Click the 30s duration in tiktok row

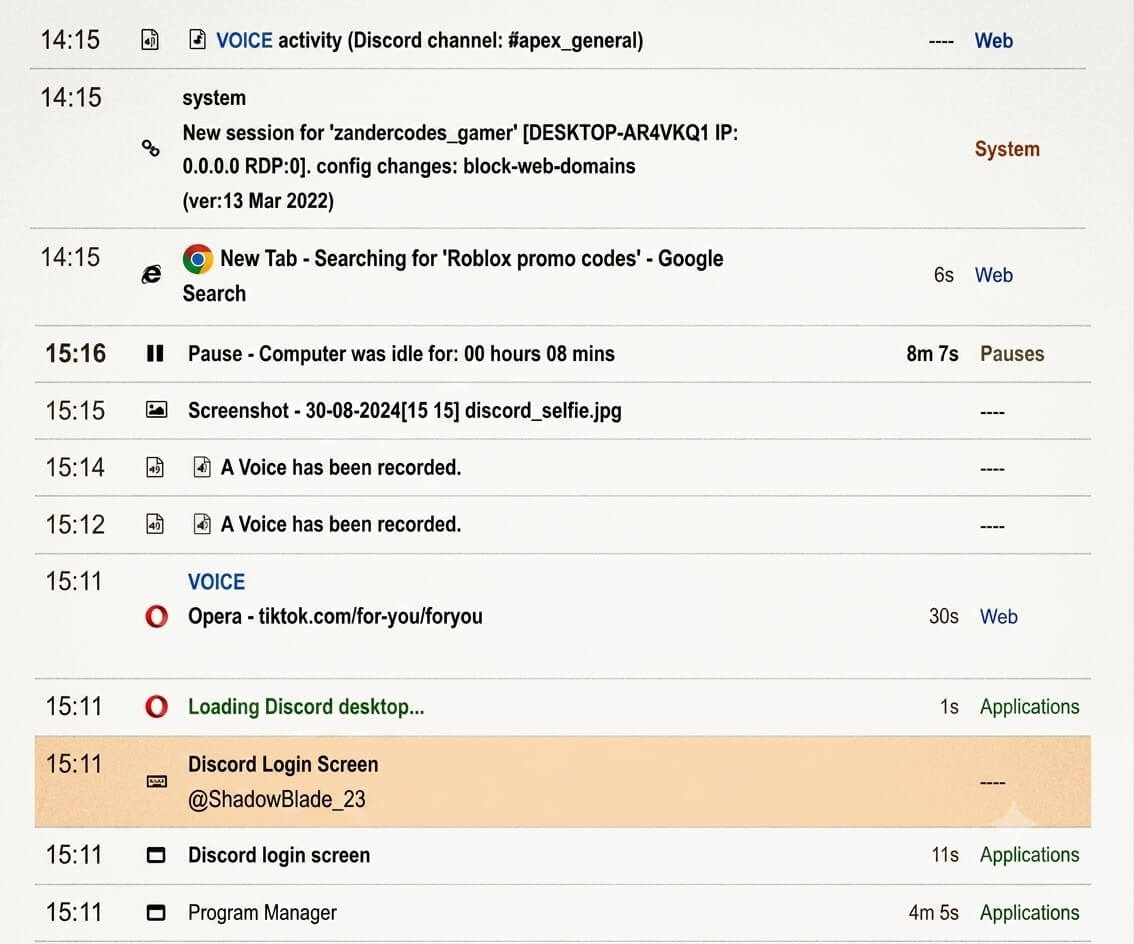pyautogui.click(x=944, y=616)
